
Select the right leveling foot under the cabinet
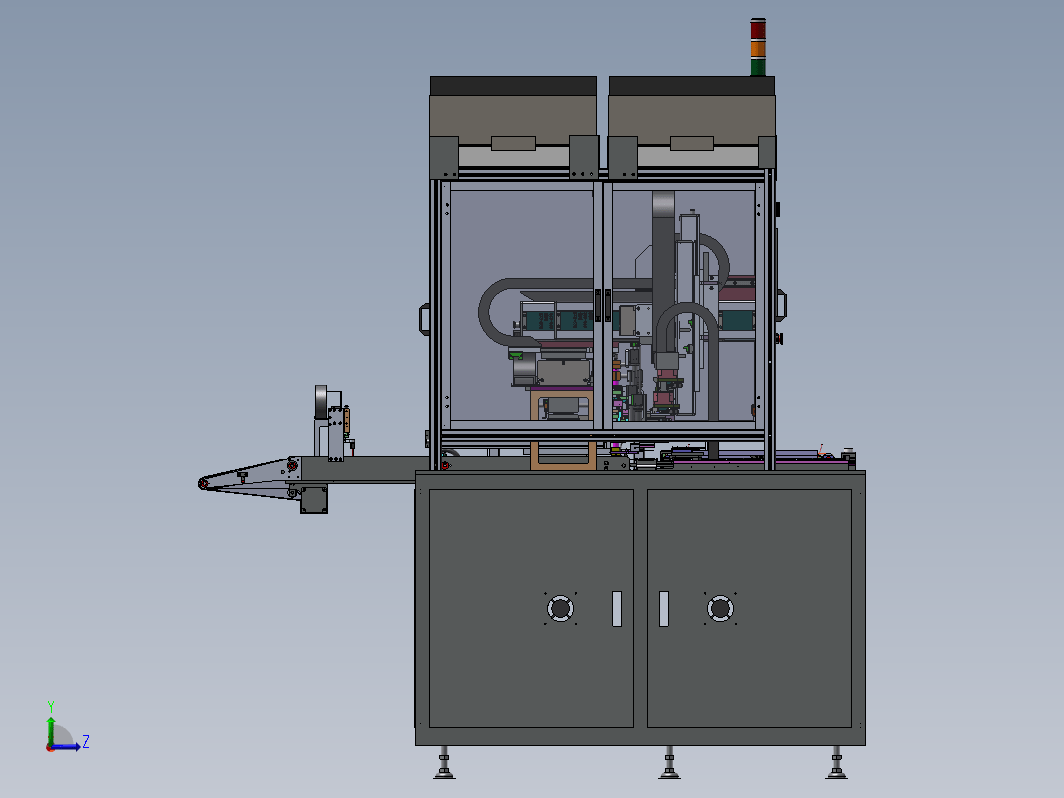tap(836, 763)
